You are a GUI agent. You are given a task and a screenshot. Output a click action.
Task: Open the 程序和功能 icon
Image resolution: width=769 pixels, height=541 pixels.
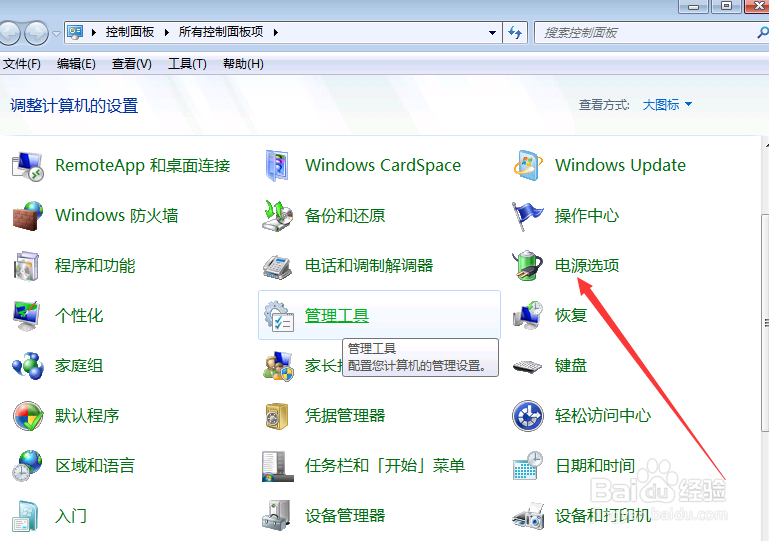(27, 266)
